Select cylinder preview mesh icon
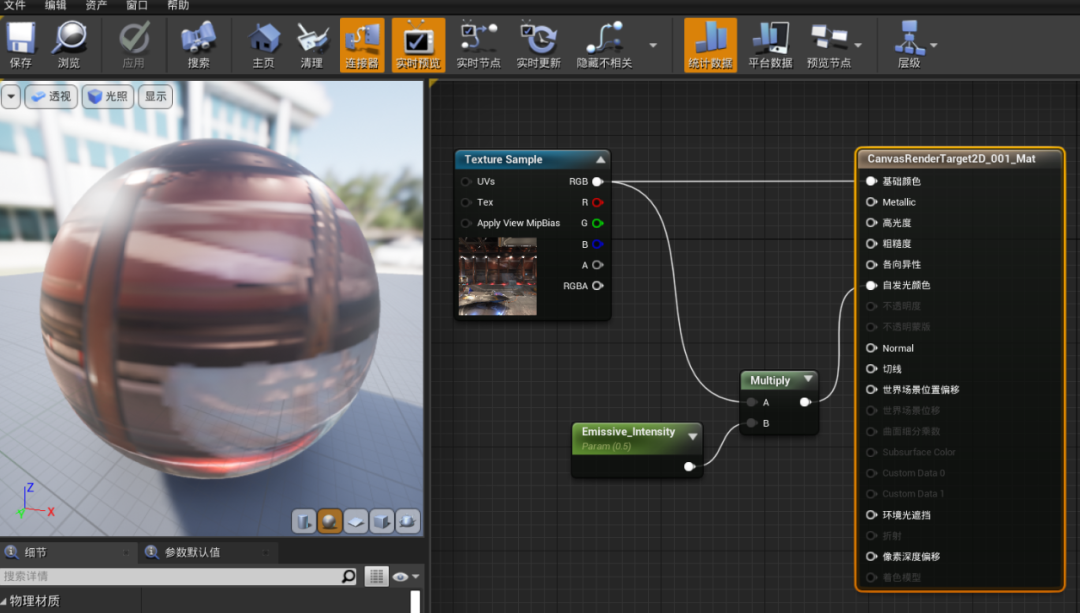 coord(304,521)
